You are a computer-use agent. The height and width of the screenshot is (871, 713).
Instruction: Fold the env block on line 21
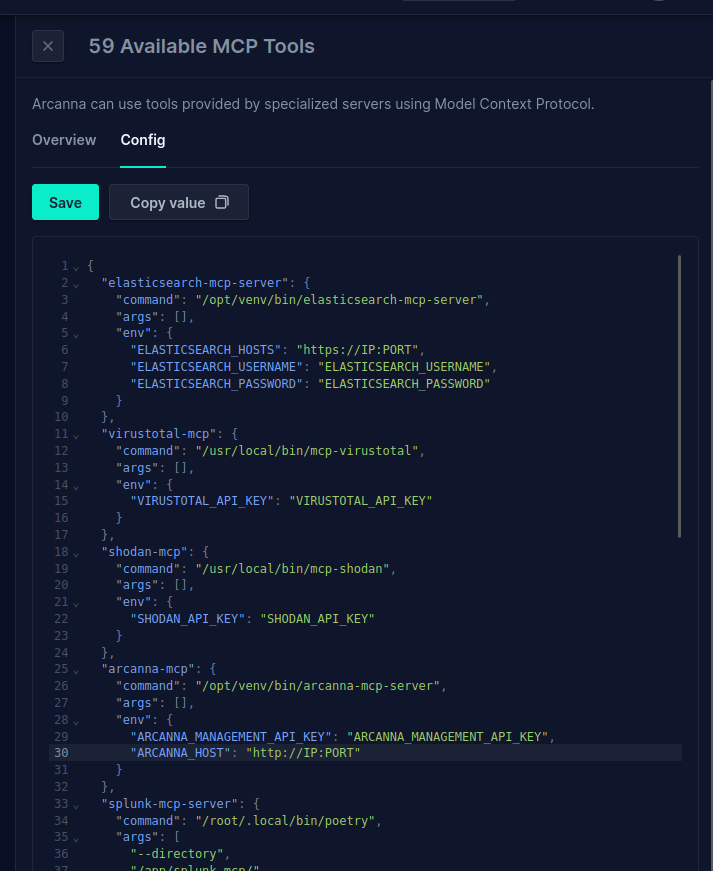[x=77, y=604]
